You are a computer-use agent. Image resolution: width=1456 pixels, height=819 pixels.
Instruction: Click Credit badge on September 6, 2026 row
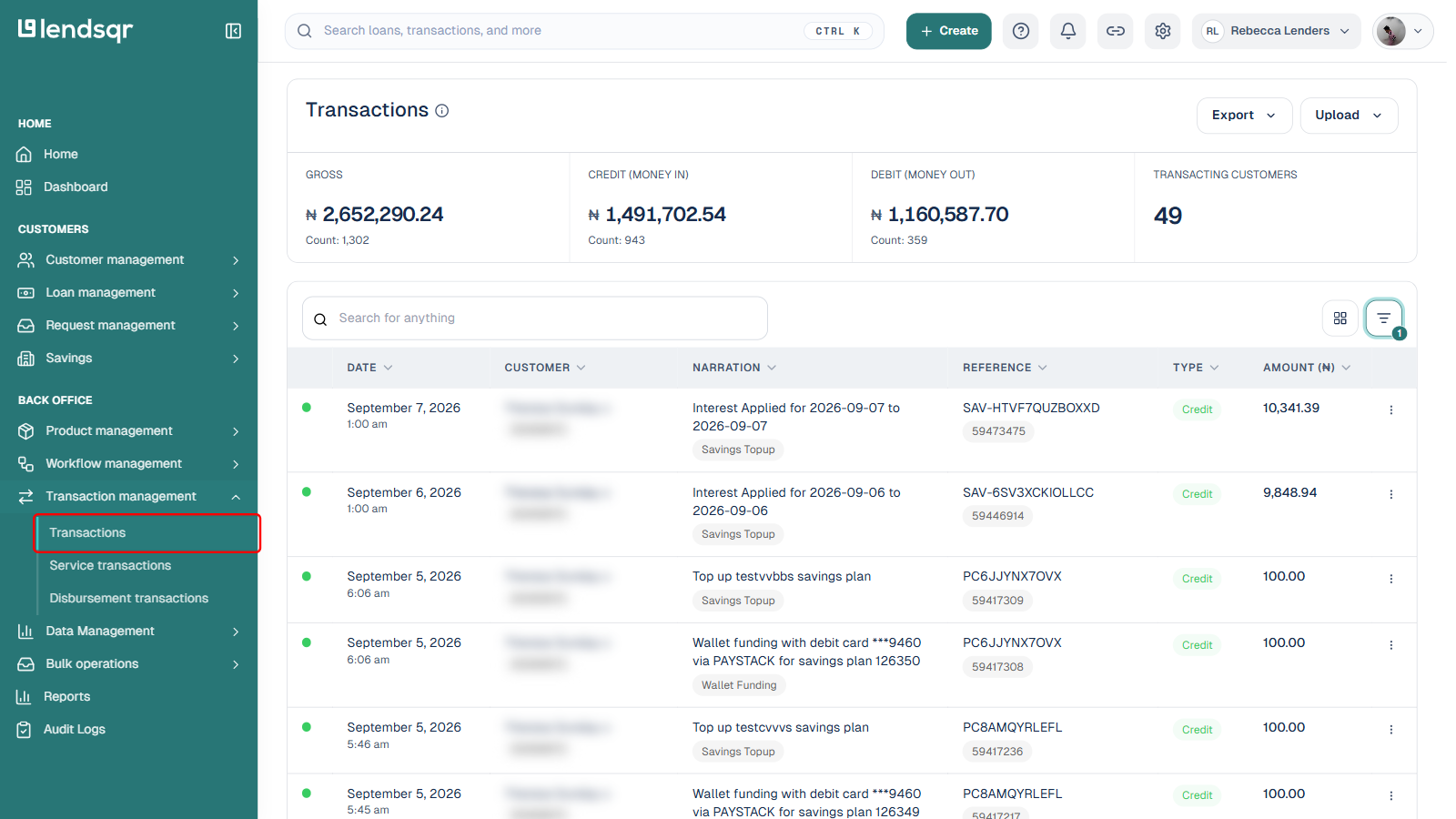click(x=1197, y=494)
